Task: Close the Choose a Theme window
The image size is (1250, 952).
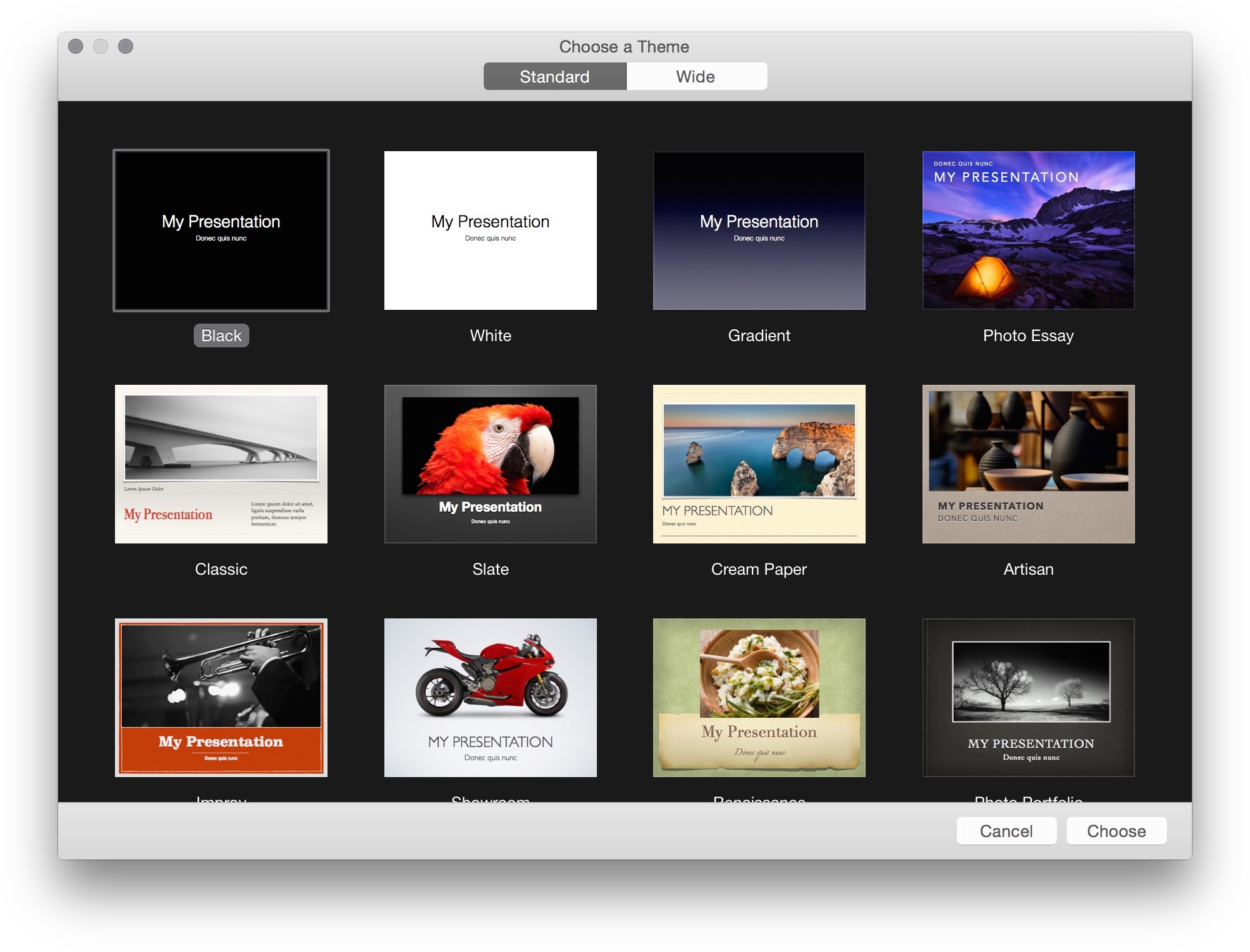Action: [76, 46]
